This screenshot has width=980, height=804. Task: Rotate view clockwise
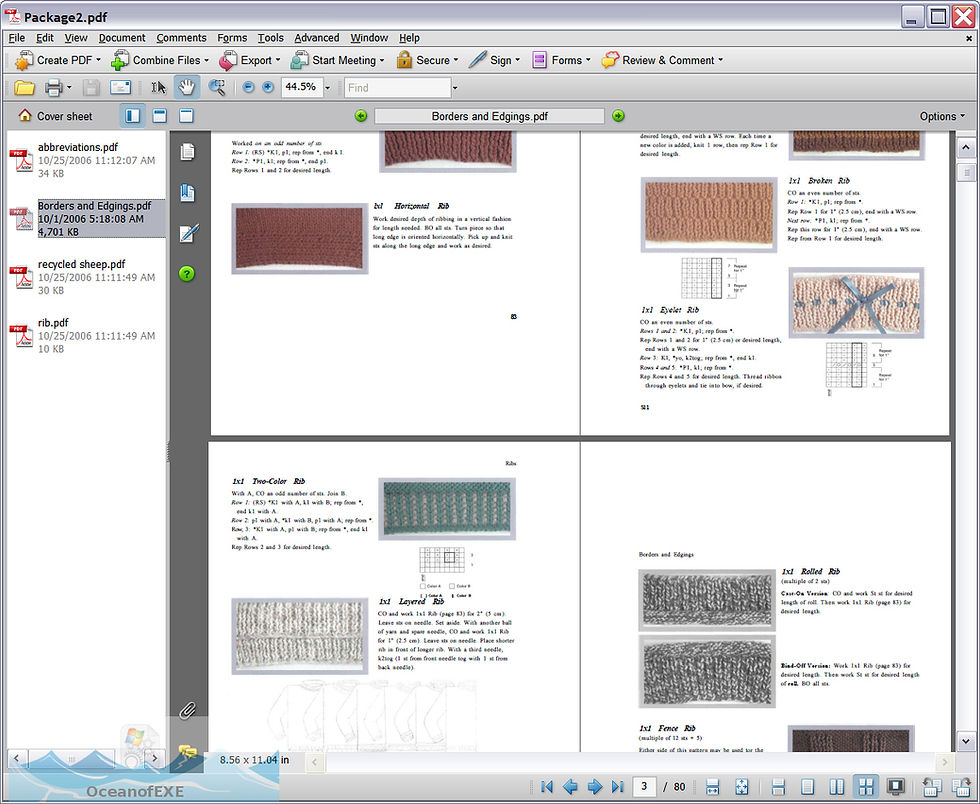(x=961, y=787)
